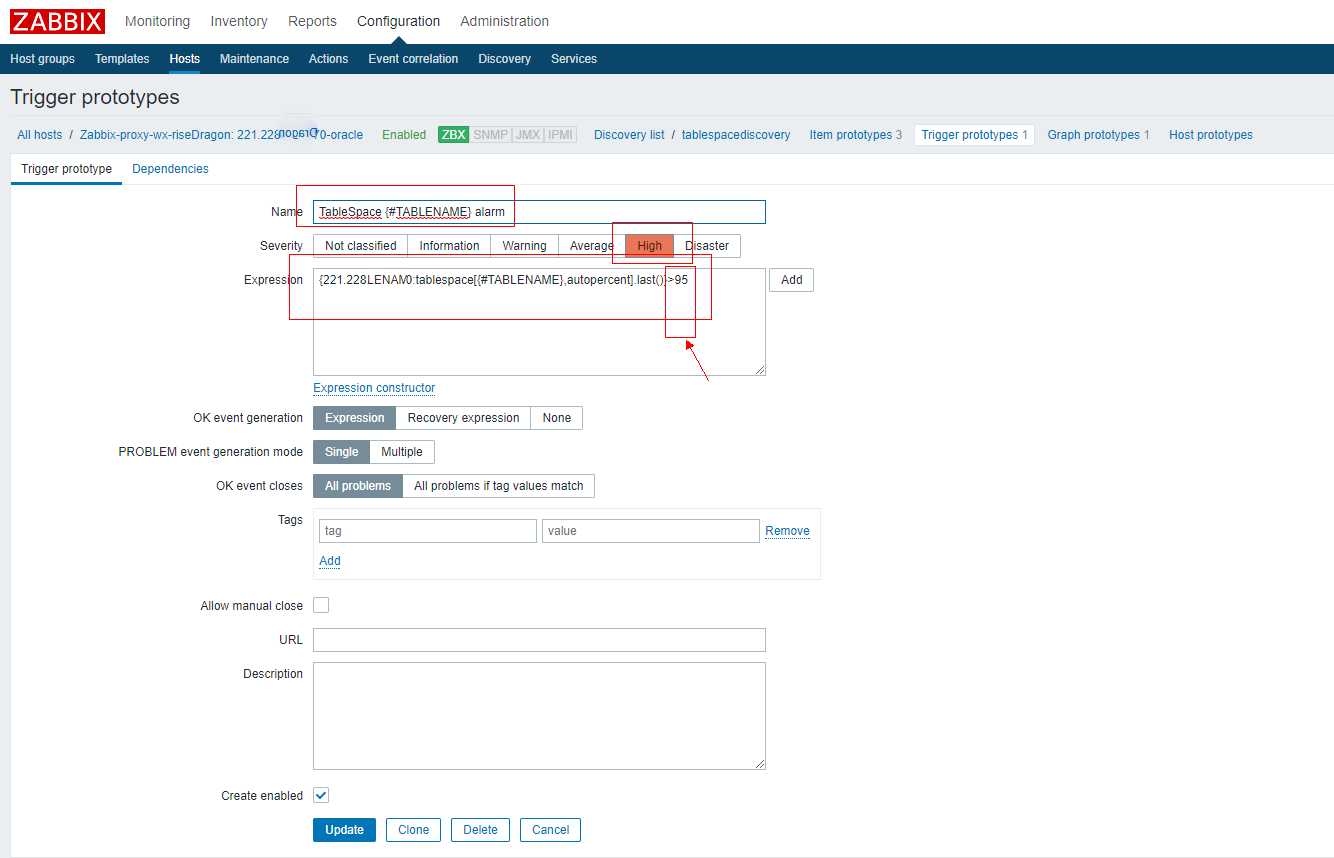The width and height of the screenshot is (1334, 858).
Task: Set severity to Warning
Action: (524, 246)
